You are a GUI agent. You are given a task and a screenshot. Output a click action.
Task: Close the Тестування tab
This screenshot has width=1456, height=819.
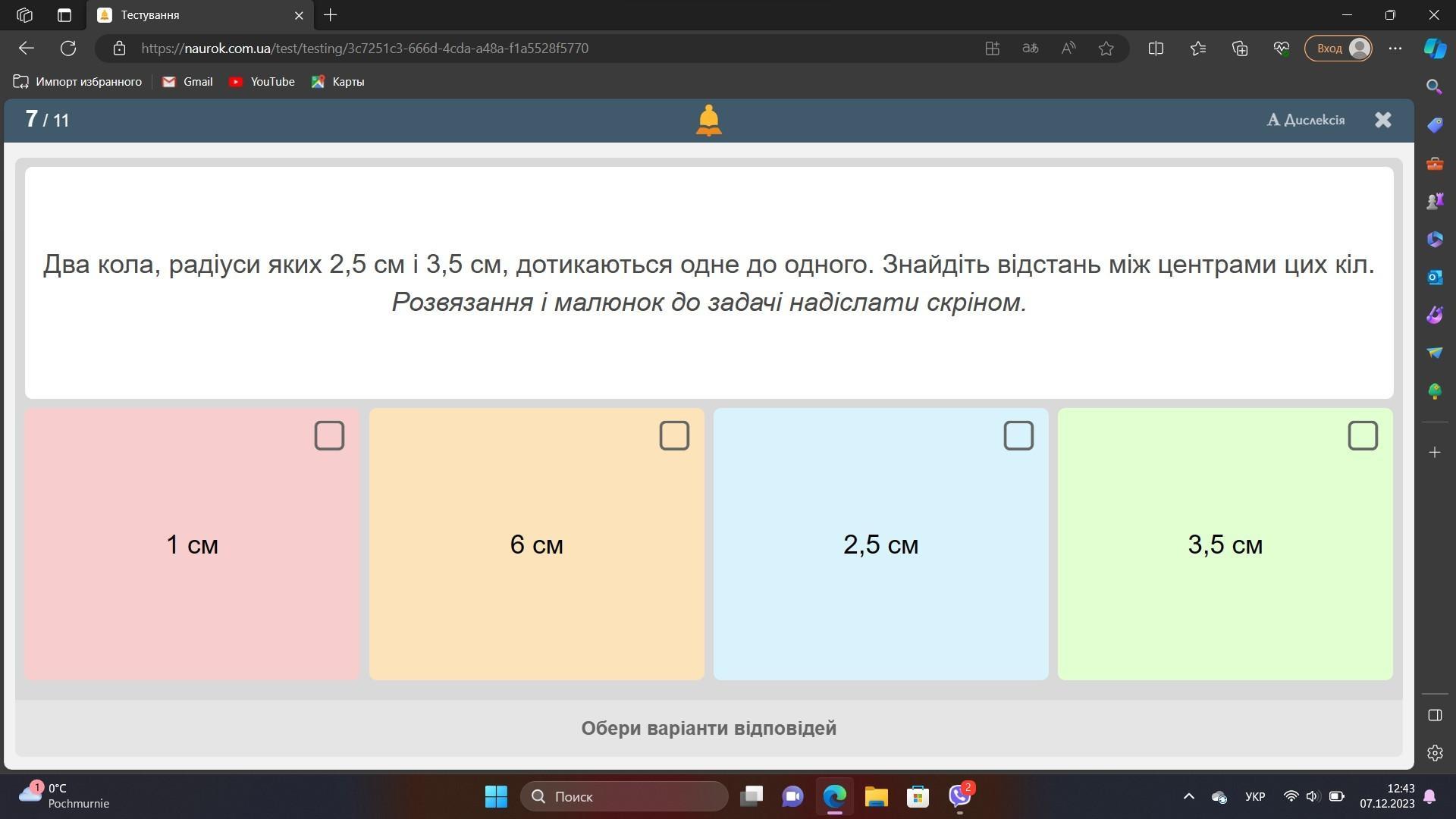tap(299, 15)
